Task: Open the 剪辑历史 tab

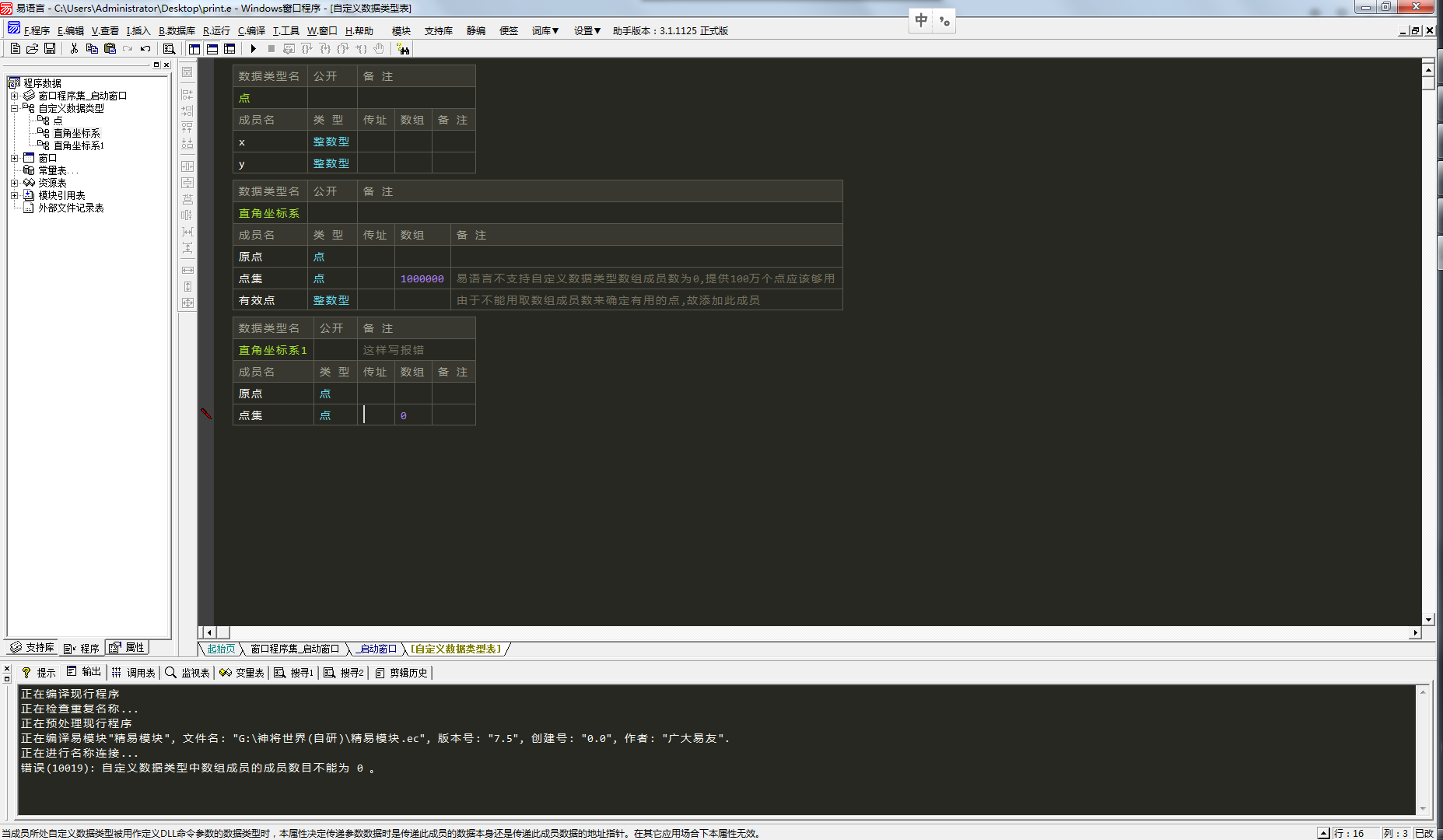Action: pos(401,672)
